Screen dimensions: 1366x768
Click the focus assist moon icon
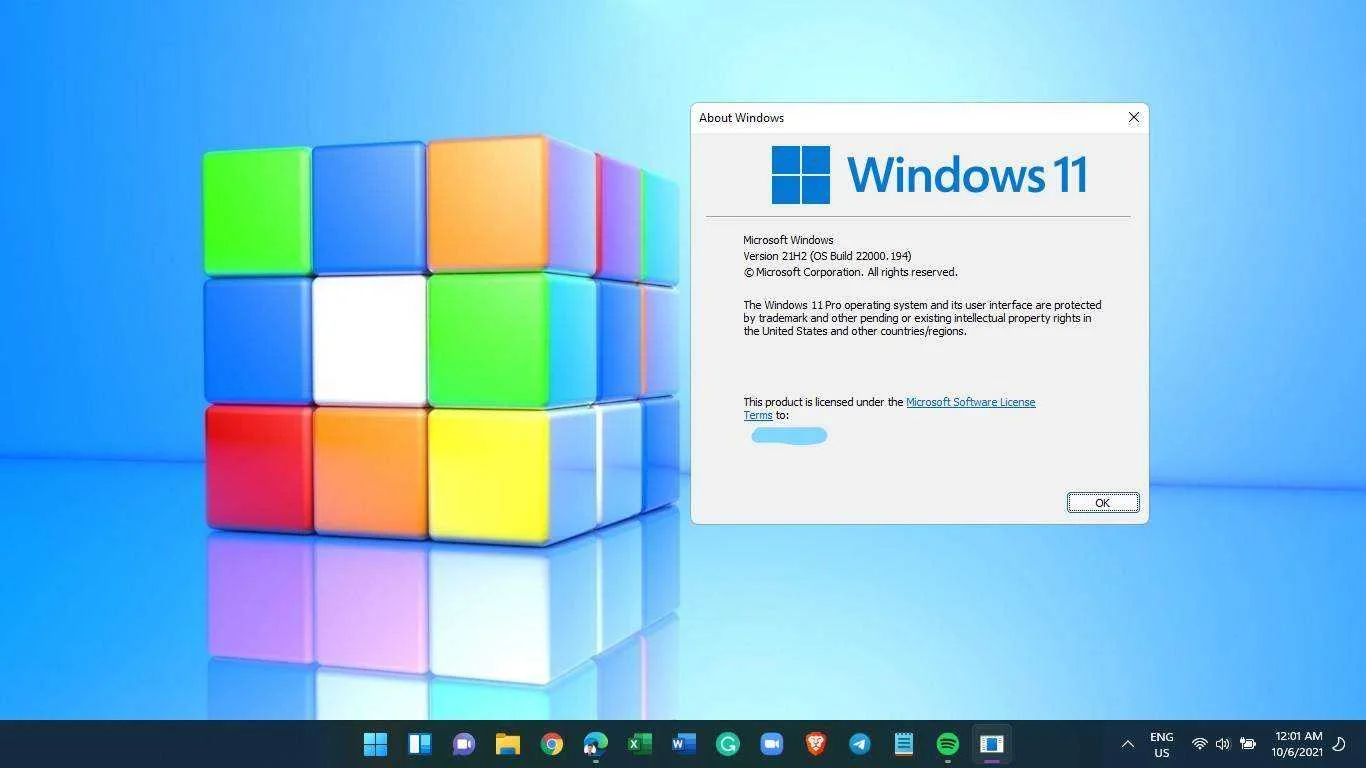pyautogui.click(x=1339, y=744)
